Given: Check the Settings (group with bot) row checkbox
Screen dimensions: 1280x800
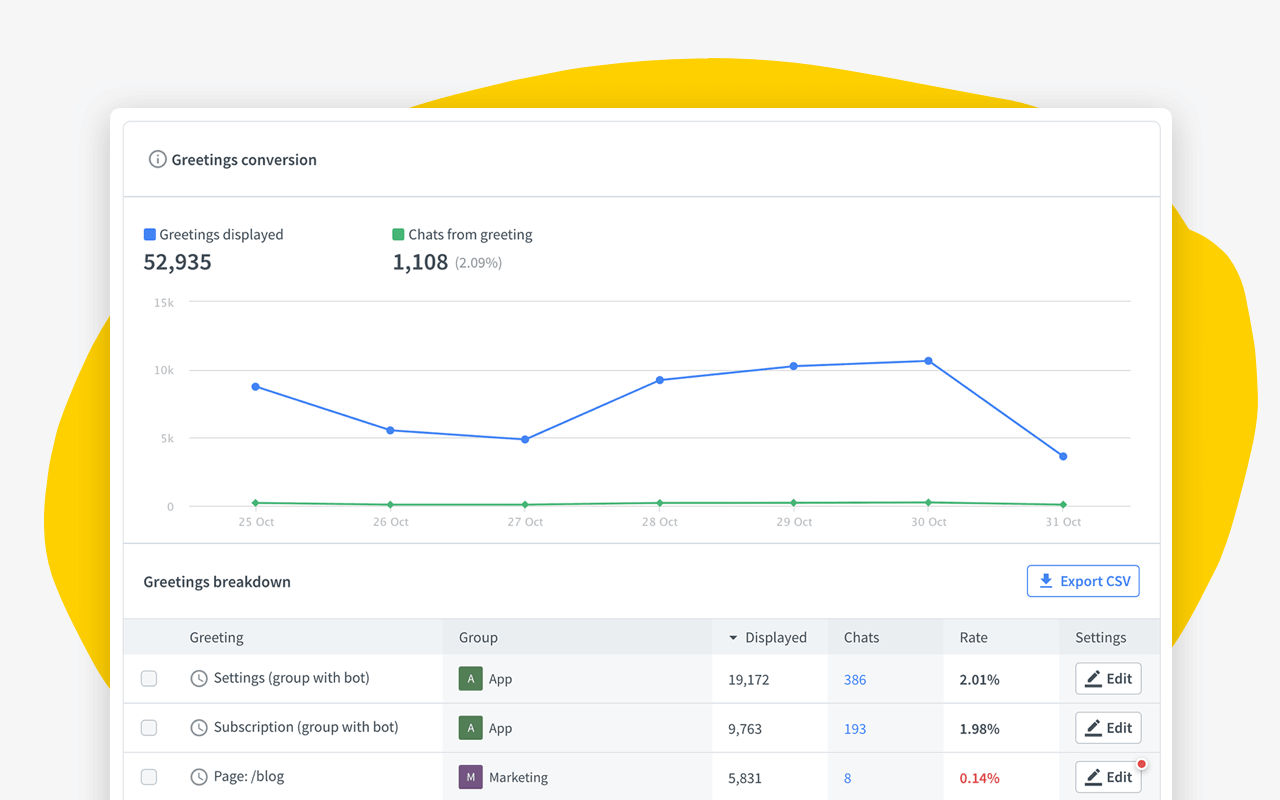Looking at the screenshot, I should click(x=149, y=679).
